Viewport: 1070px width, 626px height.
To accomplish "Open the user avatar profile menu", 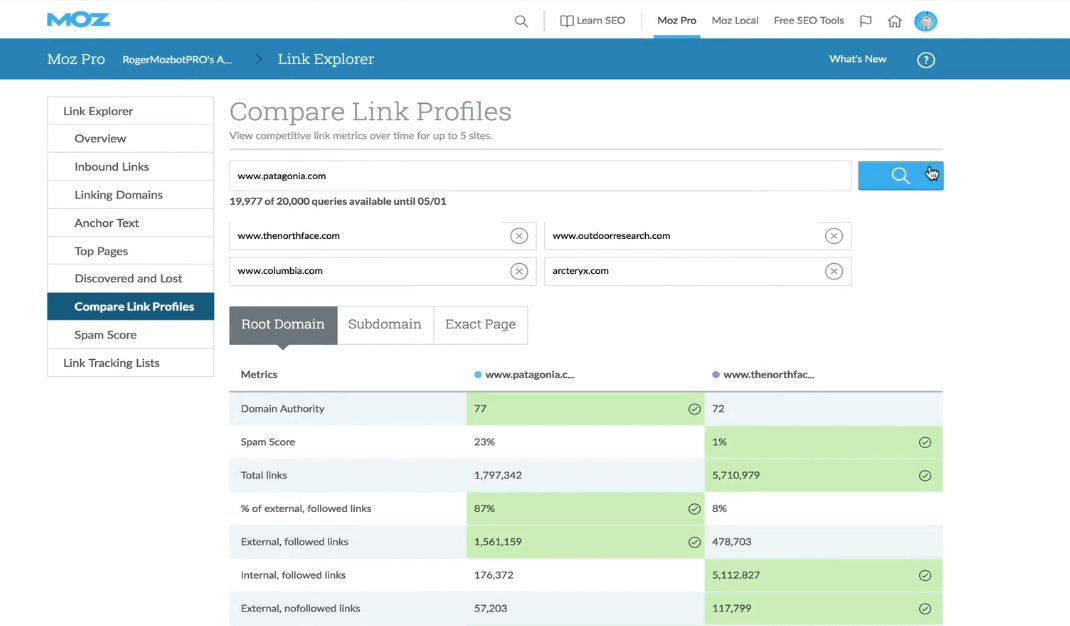I will coord(925,21).
